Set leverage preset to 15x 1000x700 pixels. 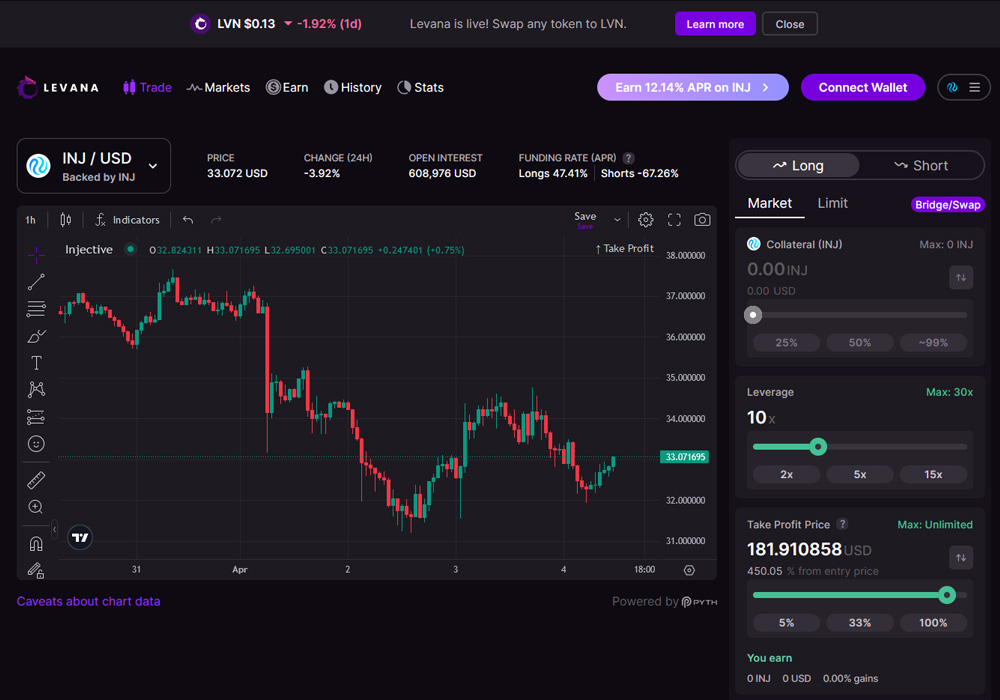coord(933,474)
